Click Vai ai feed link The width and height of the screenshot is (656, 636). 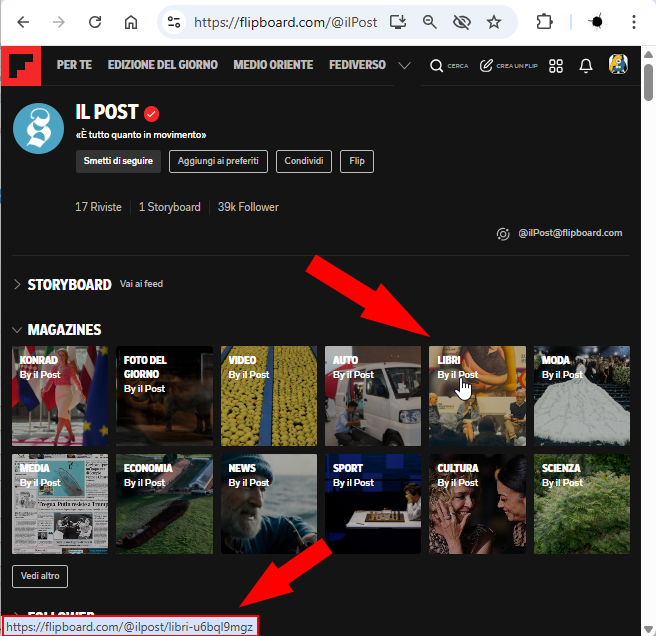tap(141, 284)
